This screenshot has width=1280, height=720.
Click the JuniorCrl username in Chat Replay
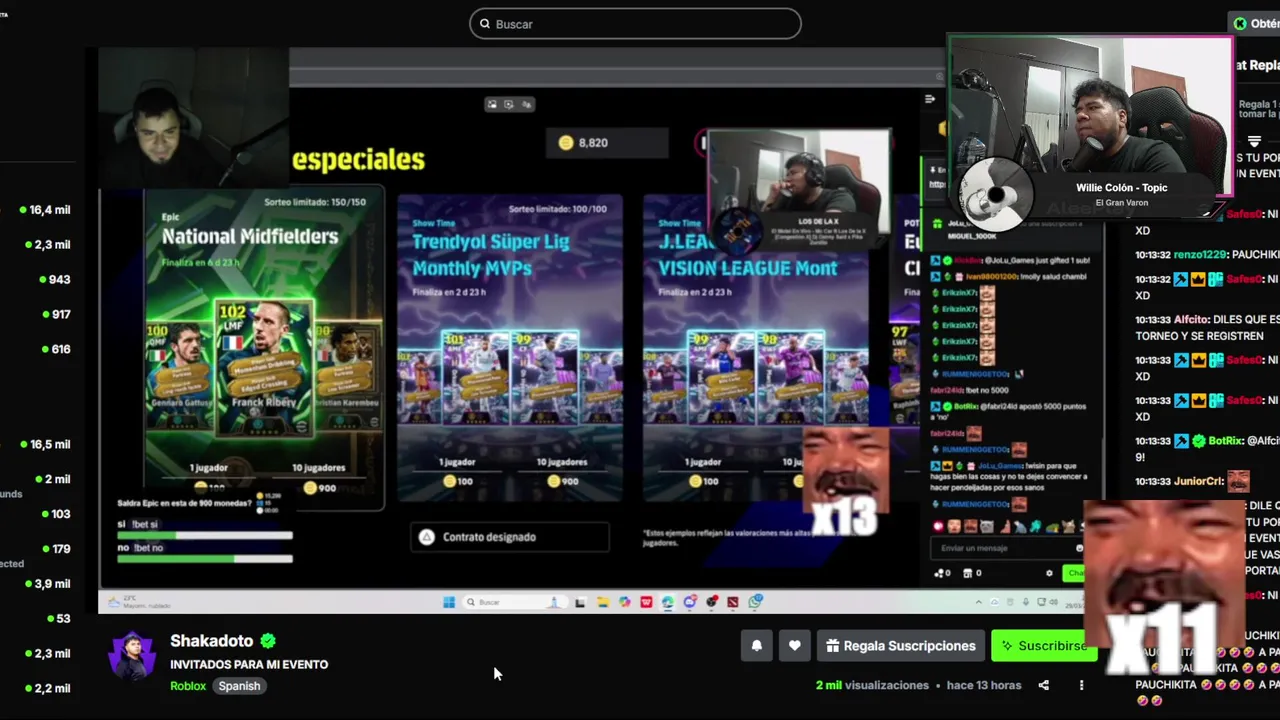[x=1197, y=481]
